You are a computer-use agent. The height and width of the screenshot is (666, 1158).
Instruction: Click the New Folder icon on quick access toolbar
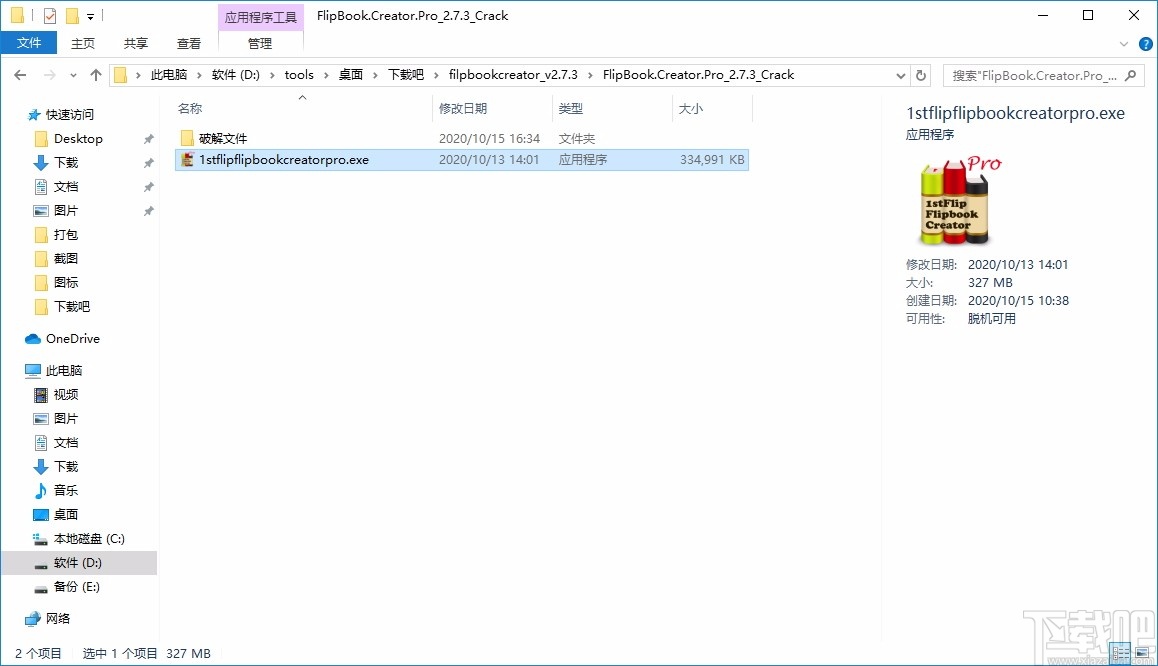[72, 15]
